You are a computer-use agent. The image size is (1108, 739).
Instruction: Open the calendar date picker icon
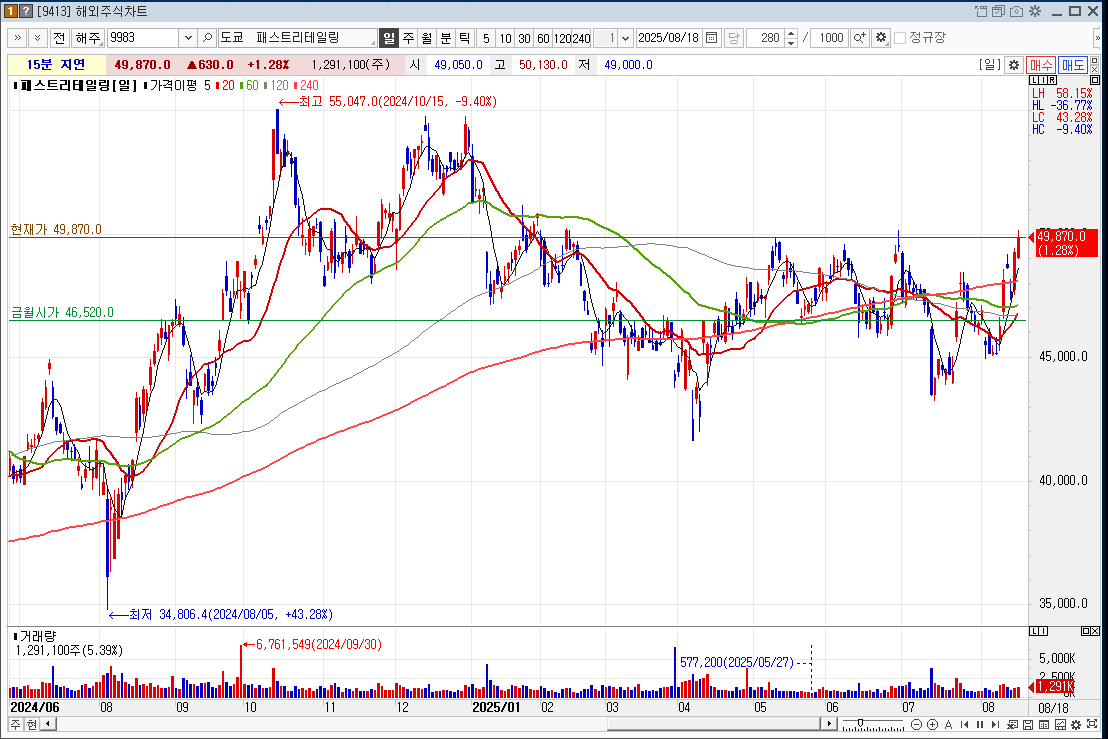point(712,38)
